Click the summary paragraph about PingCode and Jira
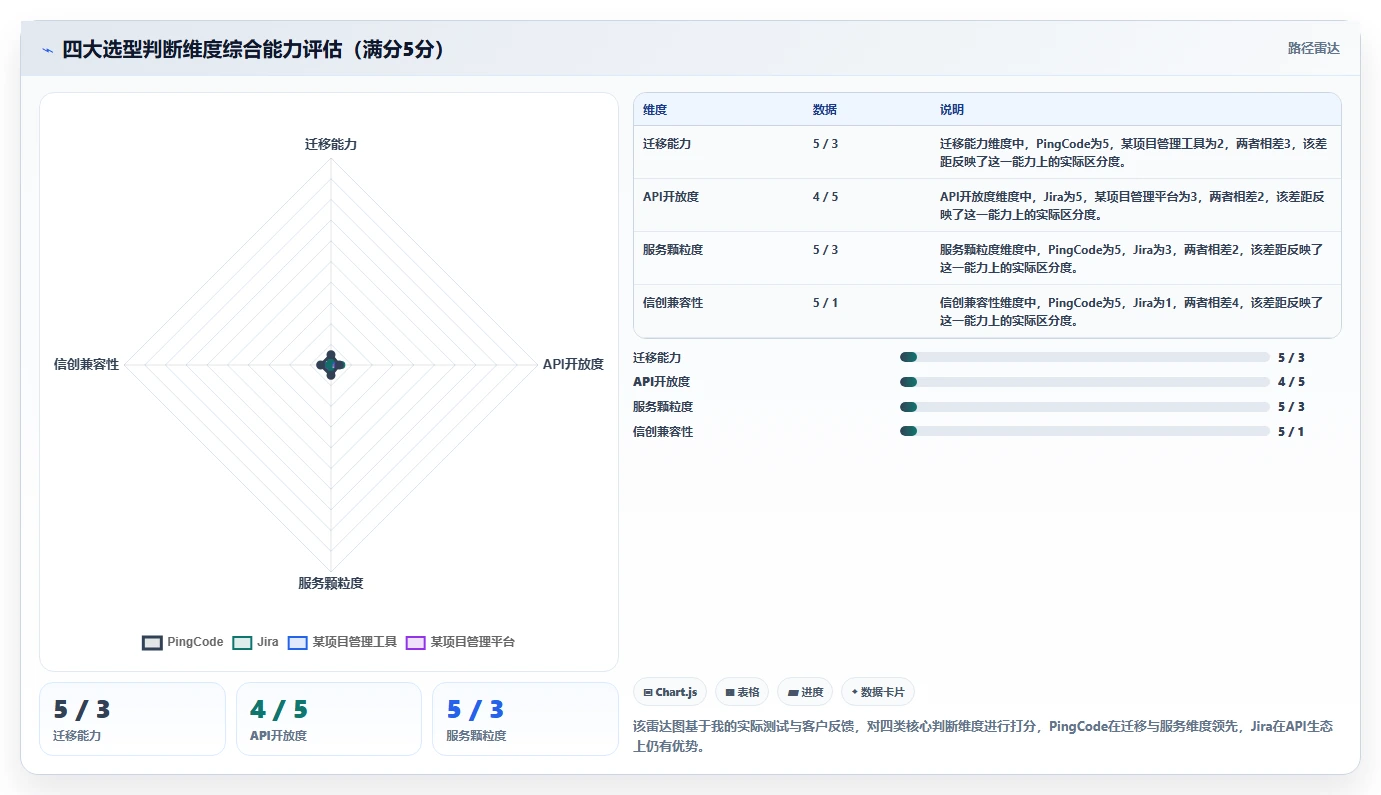The width and height of the screenshot is (1381, 795). (x=983, y=736)
